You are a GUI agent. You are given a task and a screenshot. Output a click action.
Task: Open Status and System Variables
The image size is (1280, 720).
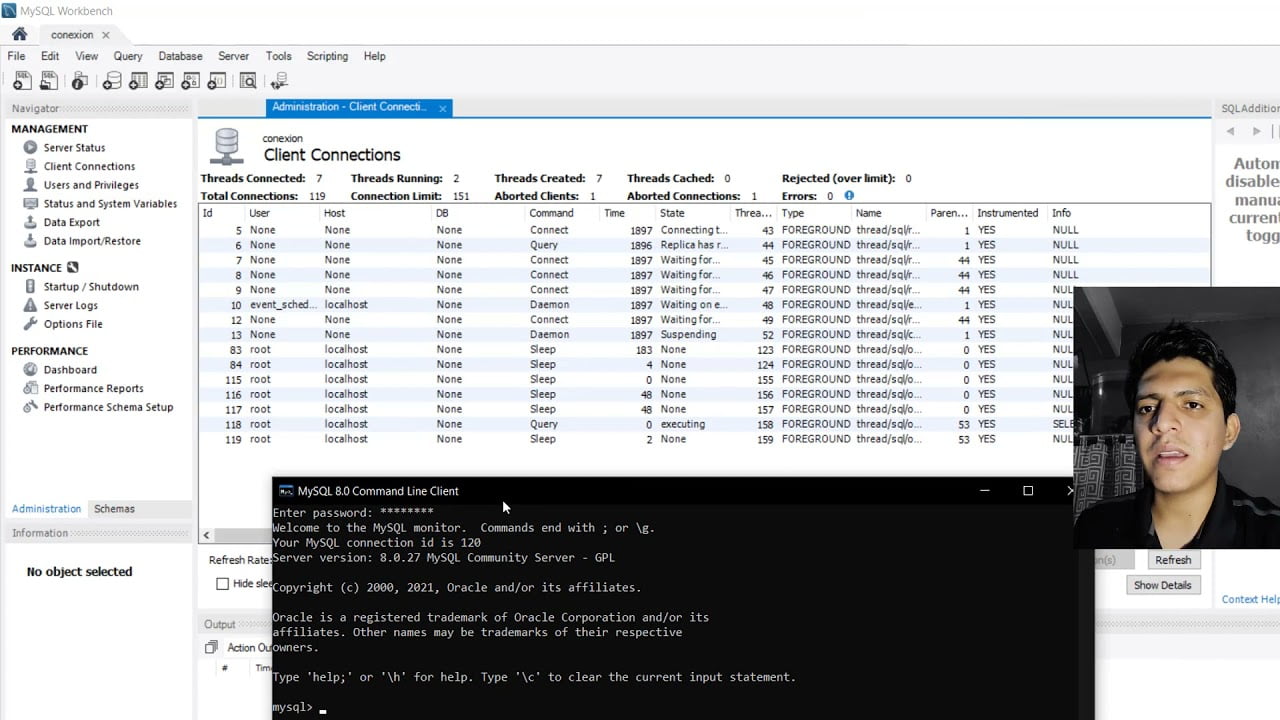(x=110, y=204)
